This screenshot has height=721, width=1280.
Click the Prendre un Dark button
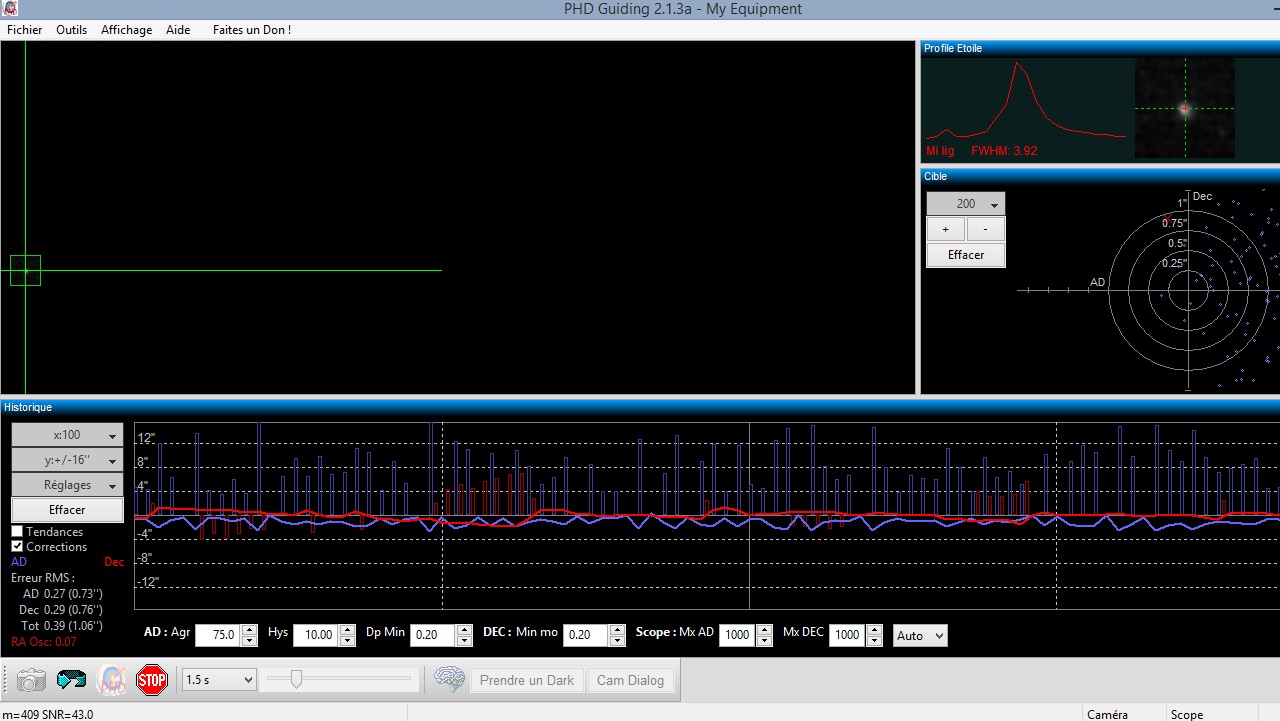(527, 680)
